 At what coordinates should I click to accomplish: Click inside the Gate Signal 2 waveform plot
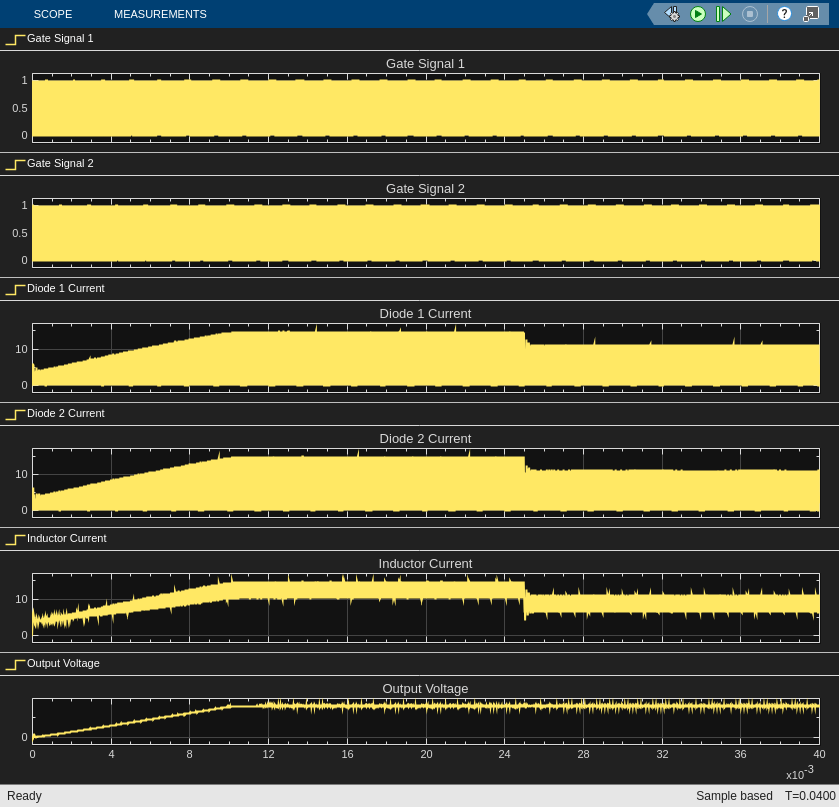click(426, 233)
